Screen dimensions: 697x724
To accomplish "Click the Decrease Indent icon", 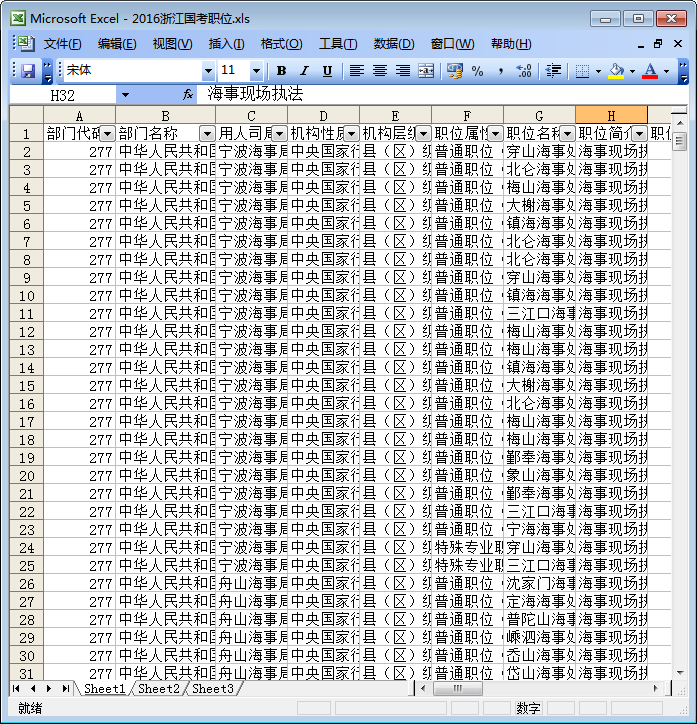I will point(553,71).
